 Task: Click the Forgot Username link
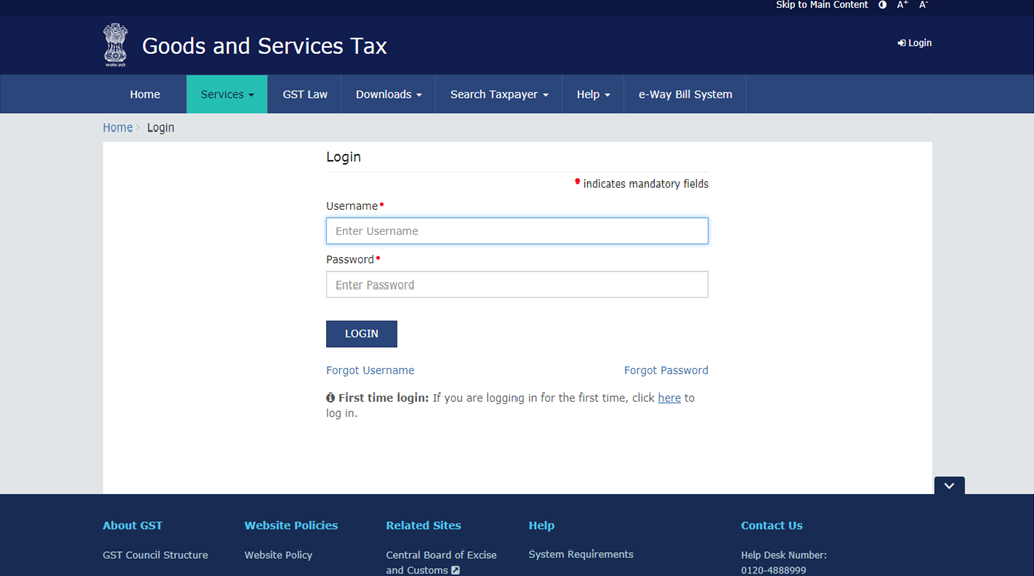click(370, 370)
